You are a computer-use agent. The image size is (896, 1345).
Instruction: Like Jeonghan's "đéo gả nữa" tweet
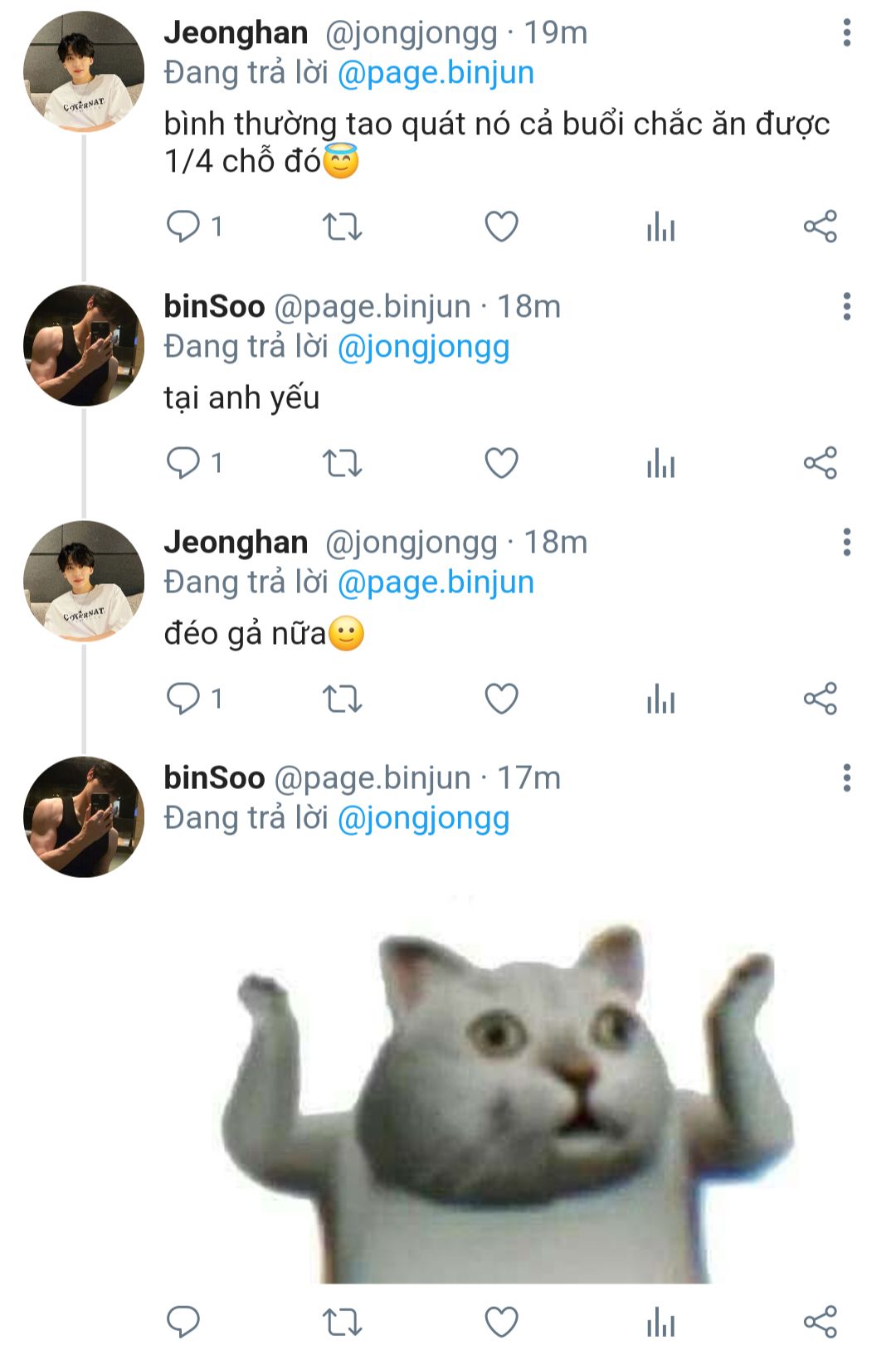pyautogui.click(x=501, y=699)
